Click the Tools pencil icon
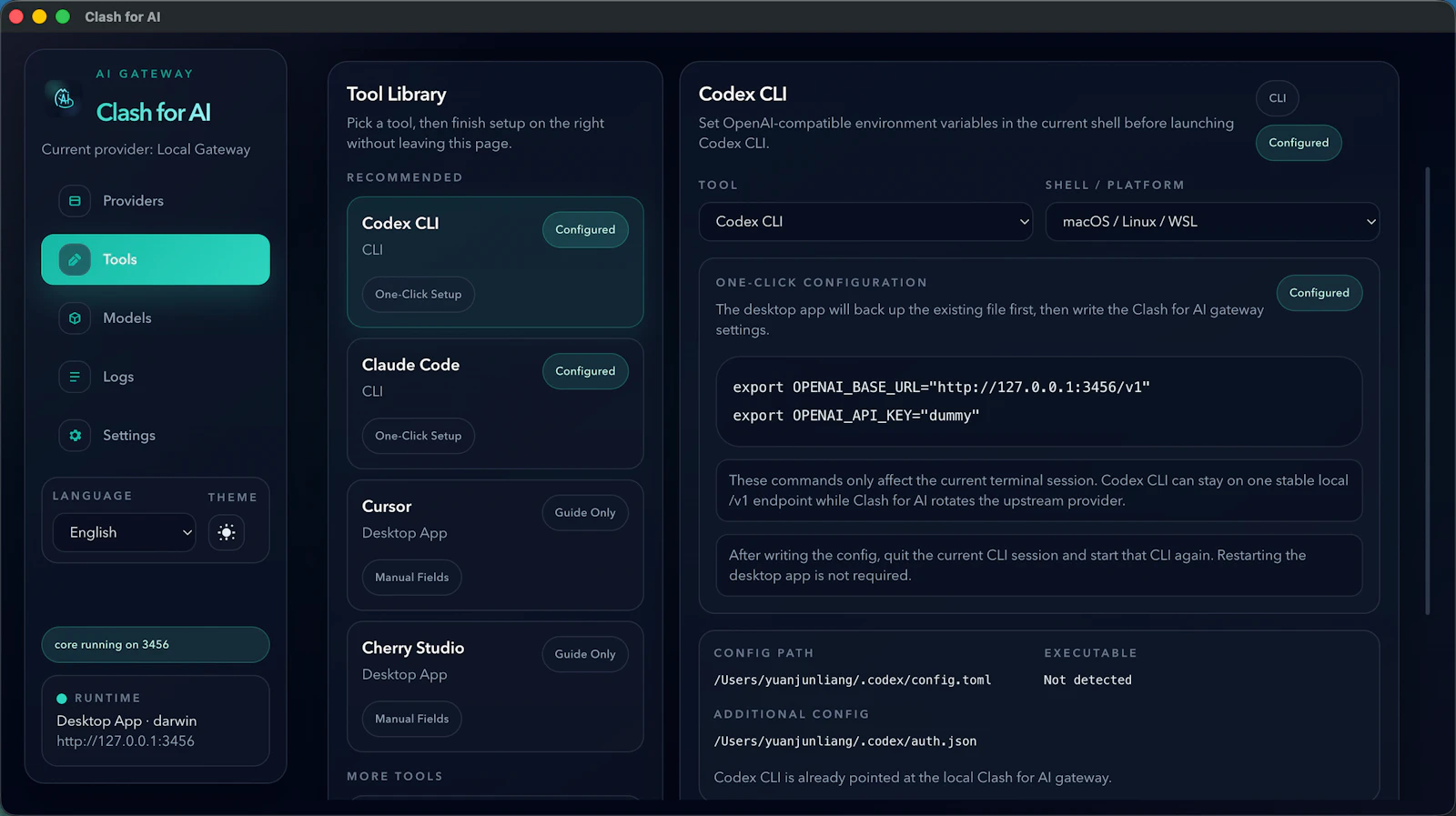 click(75, 259)
